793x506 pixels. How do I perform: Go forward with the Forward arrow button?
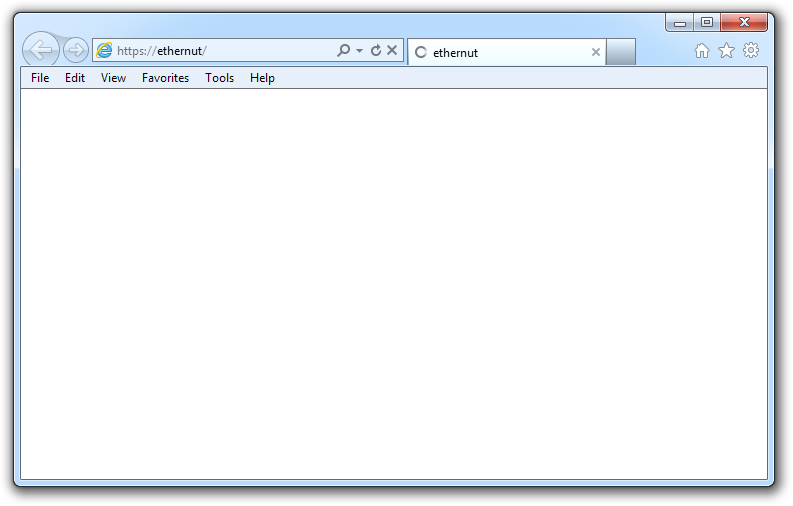click(76, 50)
